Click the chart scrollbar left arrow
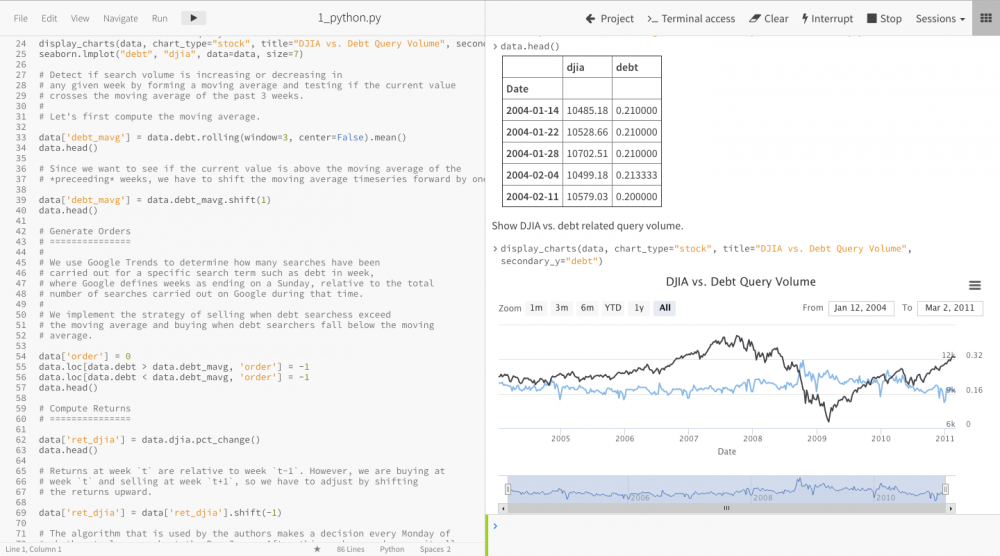Screen dimensions: 1000x556 (503, 508)
